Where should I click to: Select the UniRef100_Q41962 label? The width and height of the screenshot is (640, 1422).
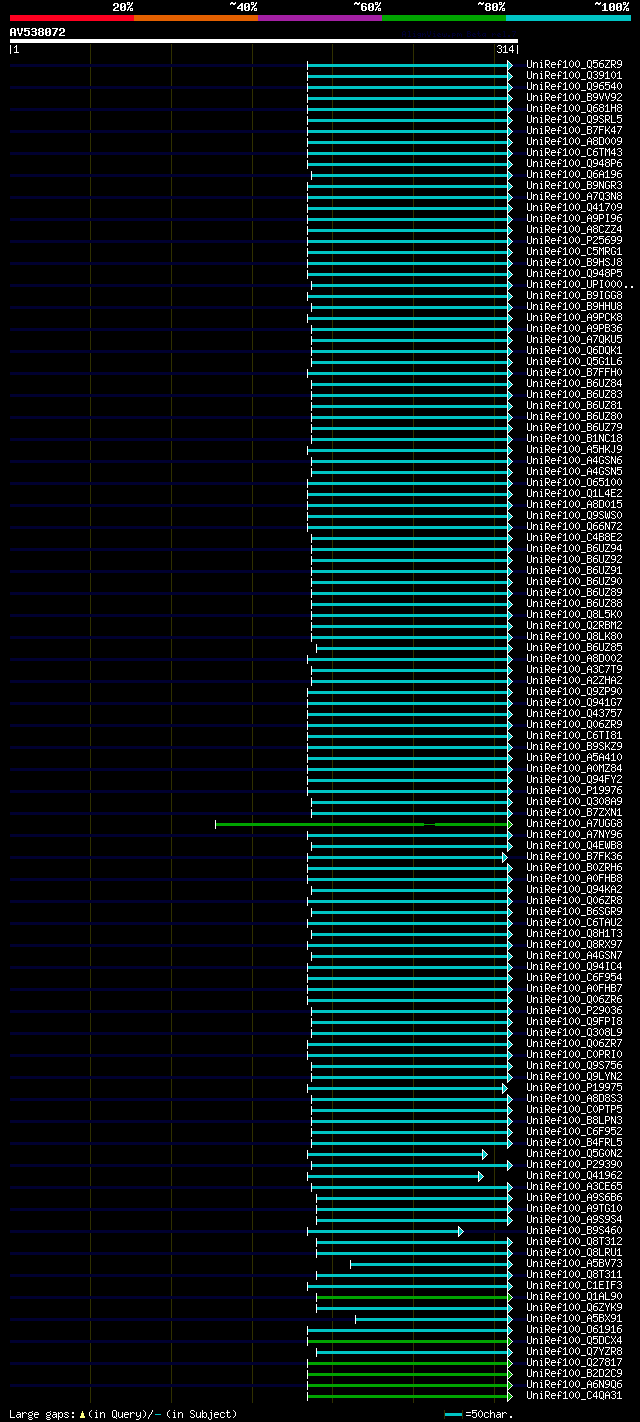tap(574, 1175)
